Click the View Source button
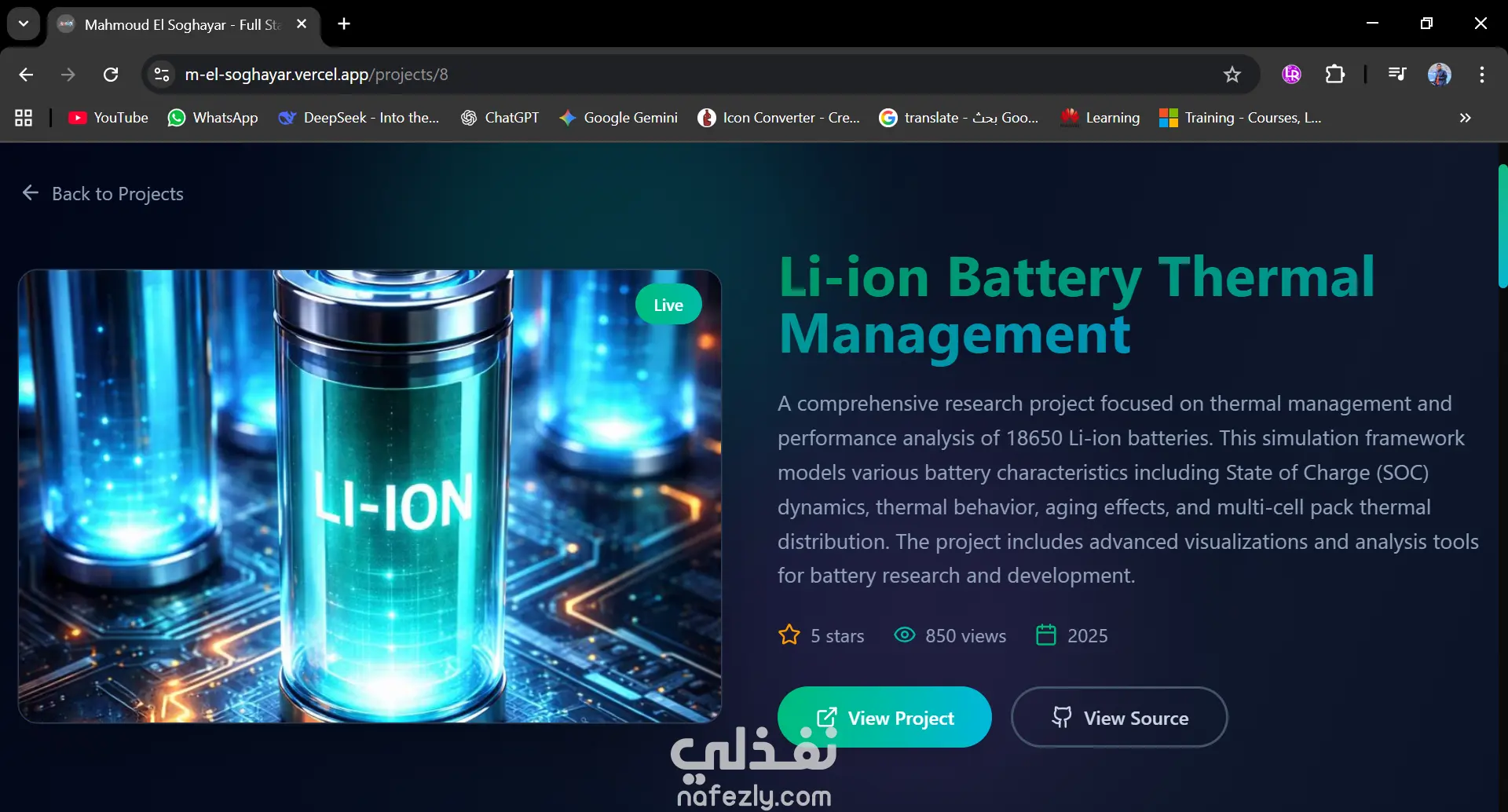The height and width of the screenshot is (812, 1508). pos(1119,718)
